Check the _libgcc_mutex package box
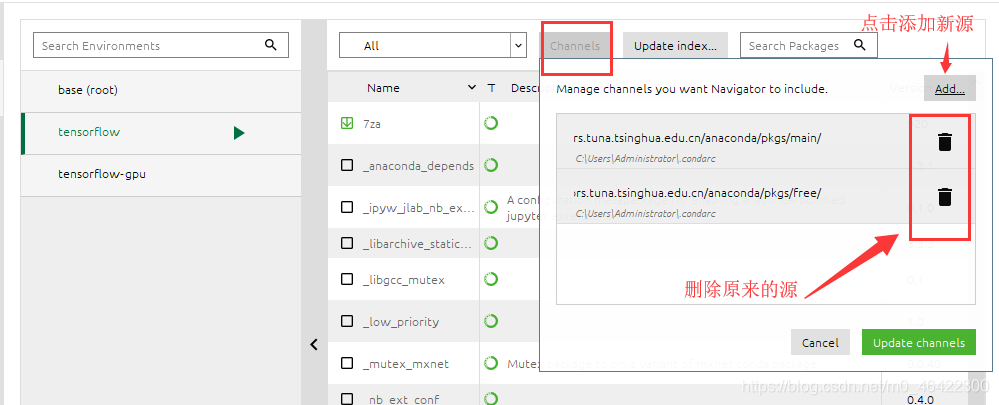Viewport: 999px width, 405px height. [x=347, y=279]
